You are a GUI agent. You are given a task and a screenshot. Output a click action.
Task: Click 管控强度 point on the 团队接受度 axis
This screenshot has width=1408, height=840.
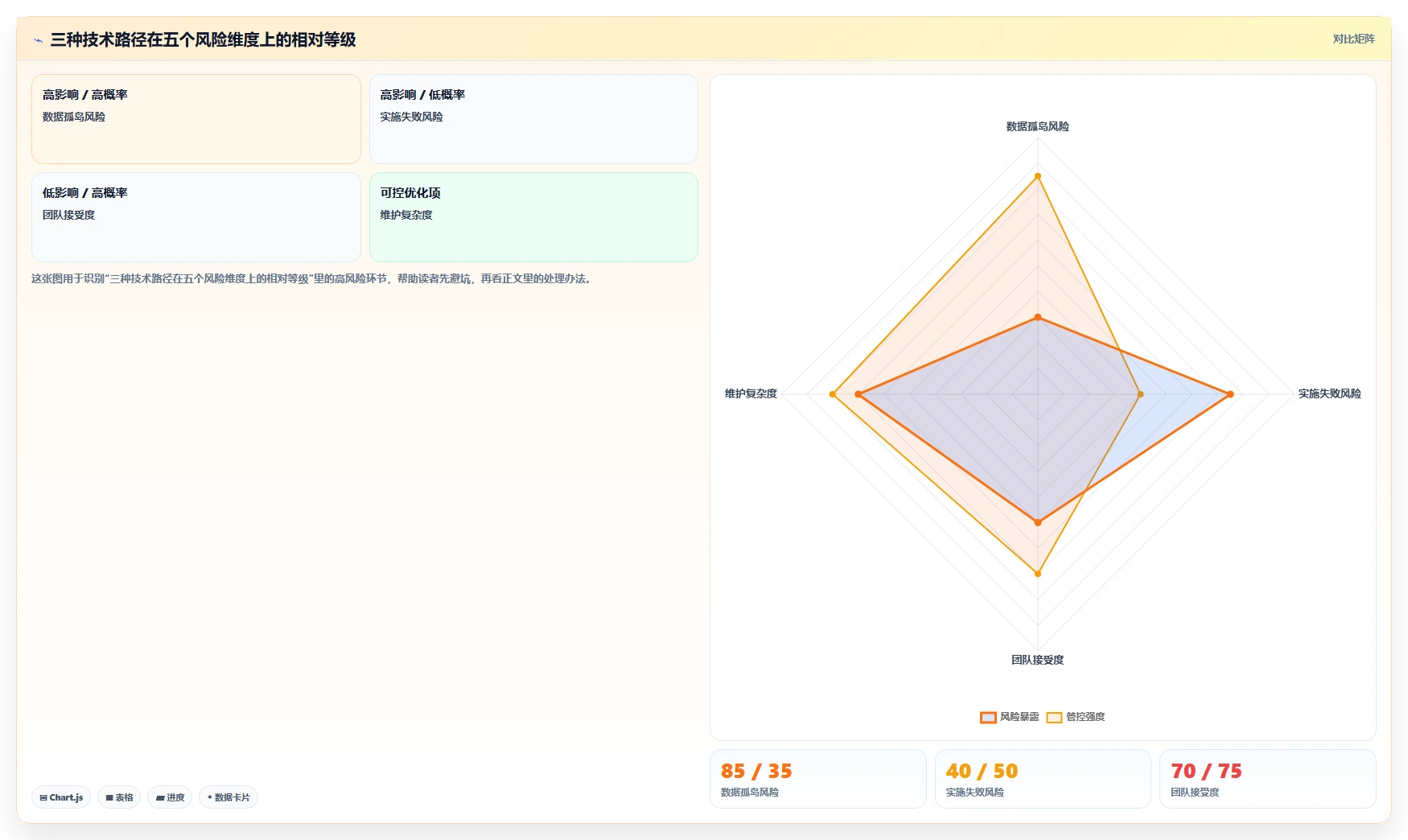point(1038,574)
